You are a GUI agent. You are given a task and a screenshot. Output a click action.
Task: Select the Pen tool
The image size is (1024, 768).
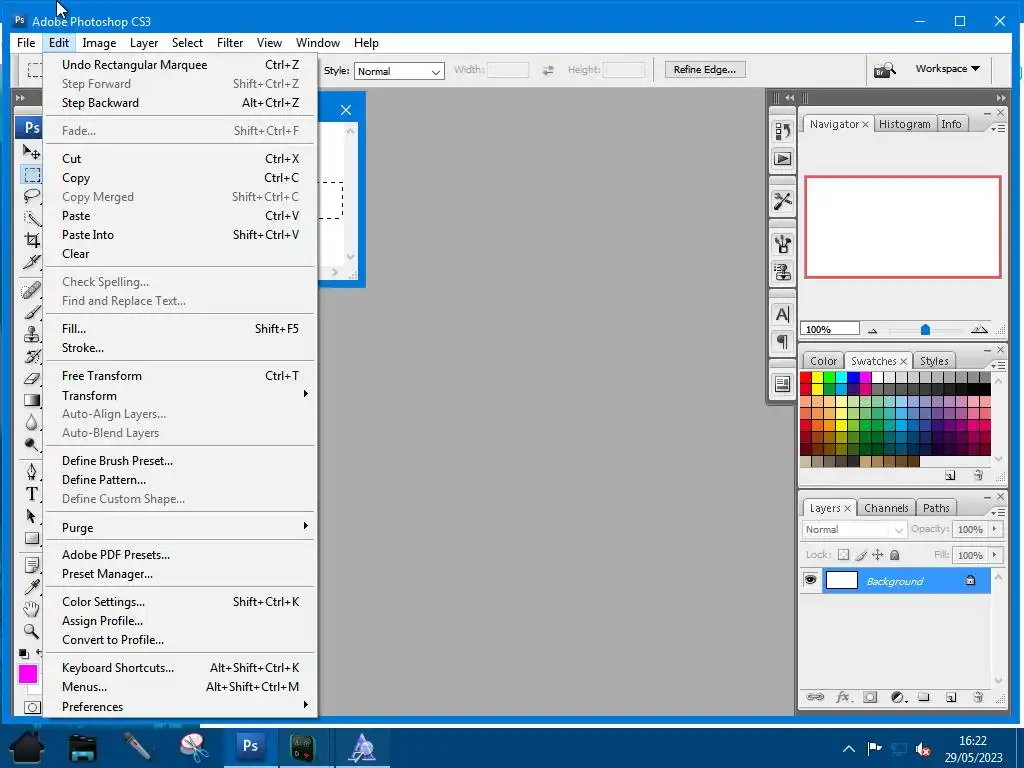tap(31, 472)
